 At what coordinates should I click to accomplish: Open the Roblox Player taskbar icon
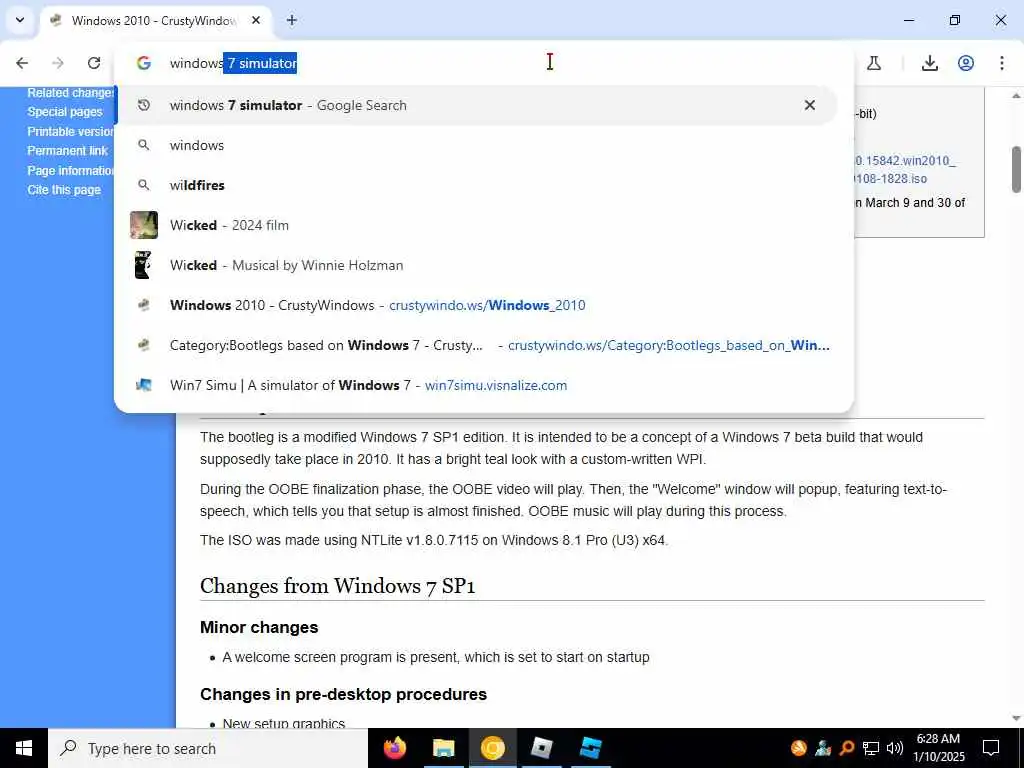(541, 748)
